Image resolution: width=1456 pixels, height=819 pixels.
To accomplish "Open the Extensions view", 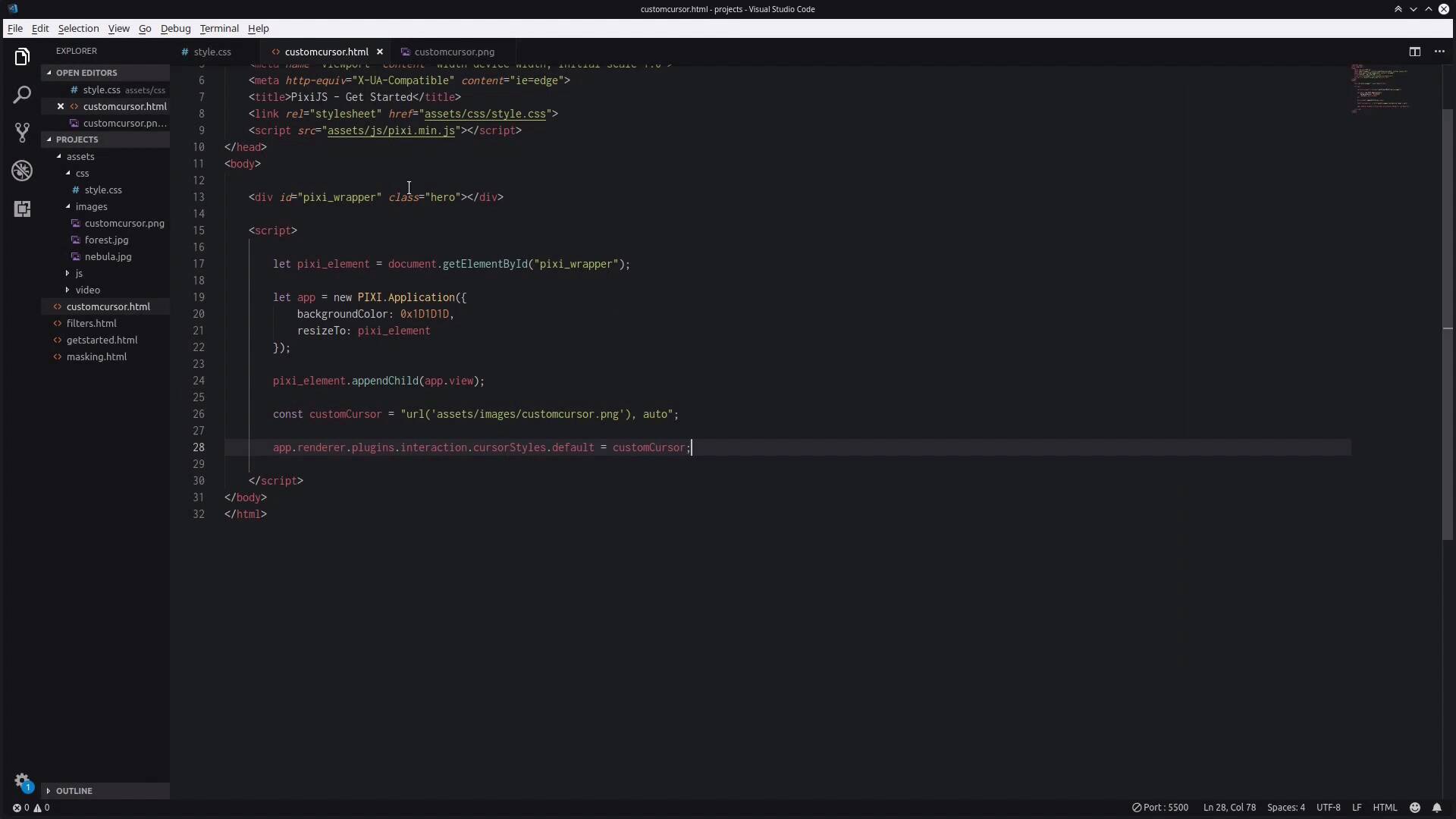I will pos(23,209).
